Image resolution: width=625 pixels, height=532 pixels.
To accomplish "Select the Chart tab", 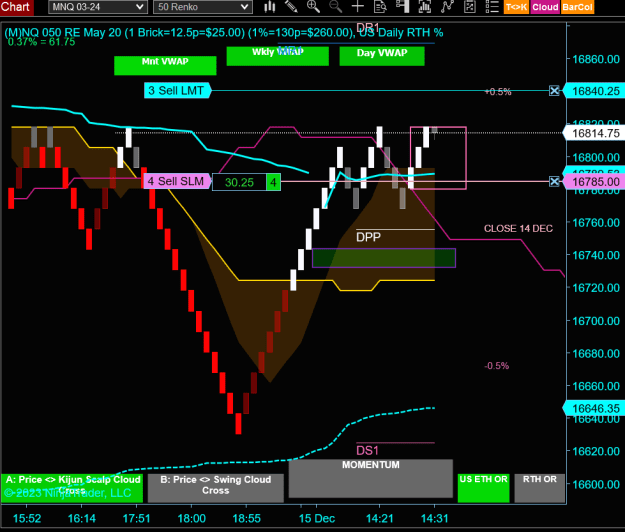I will click(x=16, y=7).
